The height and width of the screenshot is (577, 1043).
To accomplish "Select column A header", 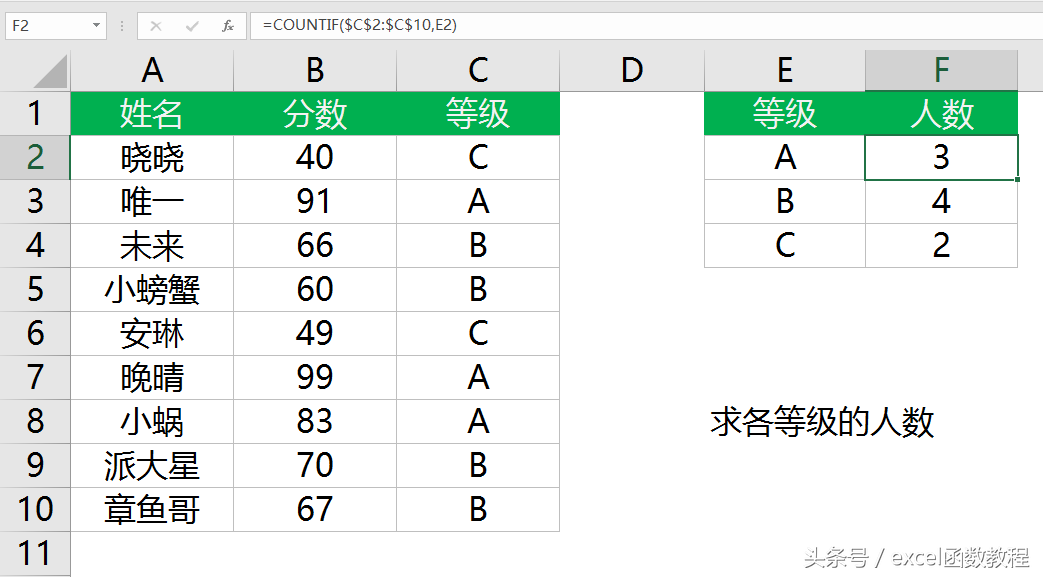I will coord(152,71).
